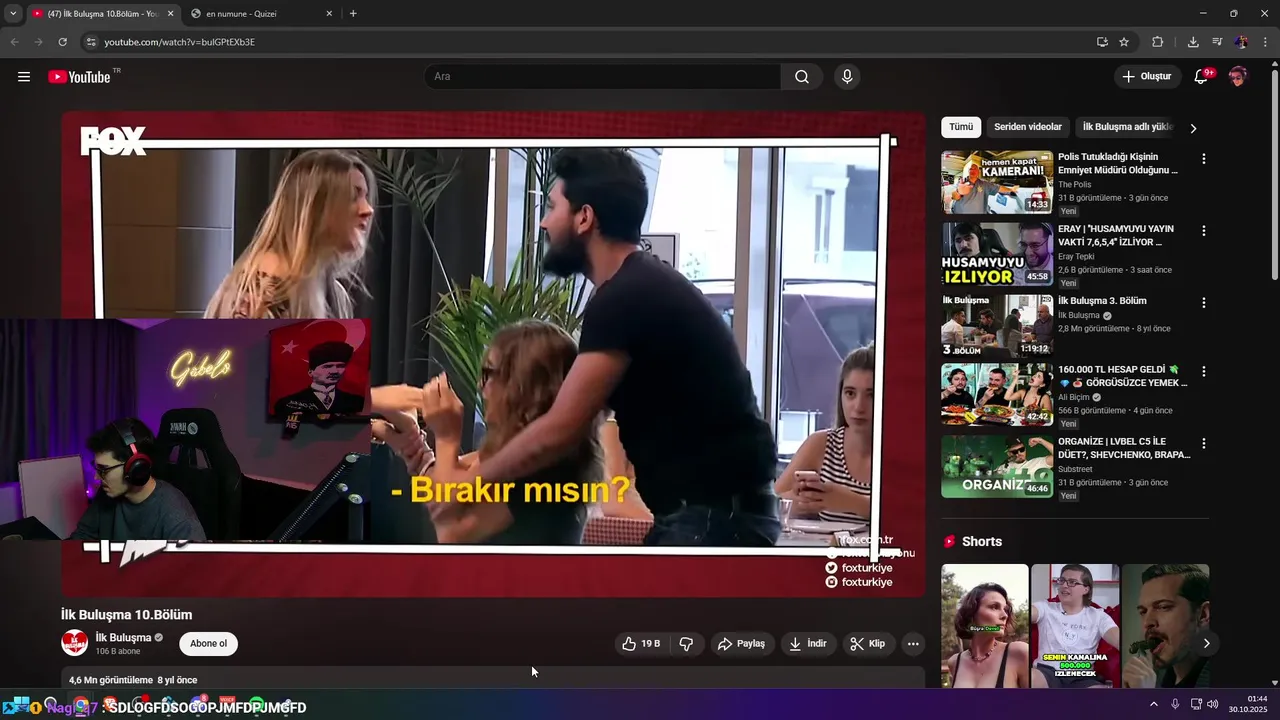The image size is (1280, 720).
Task: Open Chrome downloads icon
Action: tap(1193, 42)
